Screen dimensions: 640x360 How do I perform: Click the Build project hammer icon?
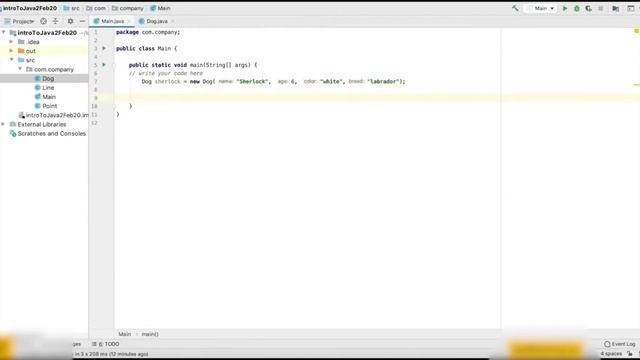[515, 8]
